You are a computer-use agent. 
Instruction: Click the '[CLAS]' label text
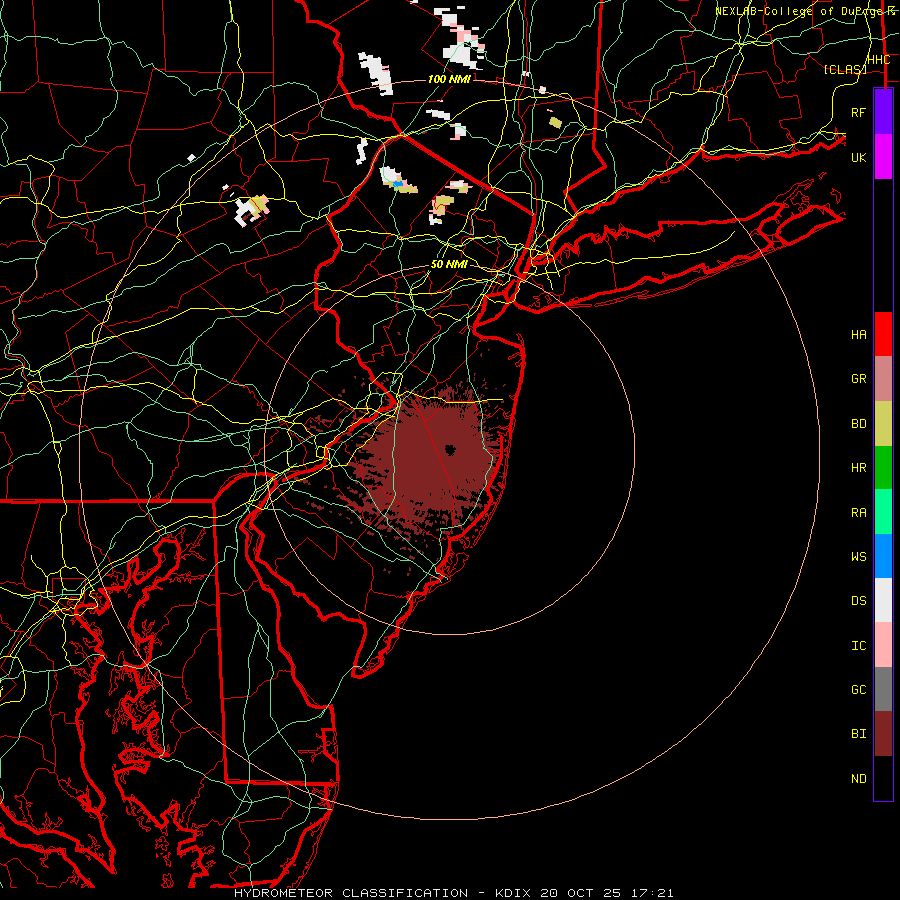(x=845, y=69)
